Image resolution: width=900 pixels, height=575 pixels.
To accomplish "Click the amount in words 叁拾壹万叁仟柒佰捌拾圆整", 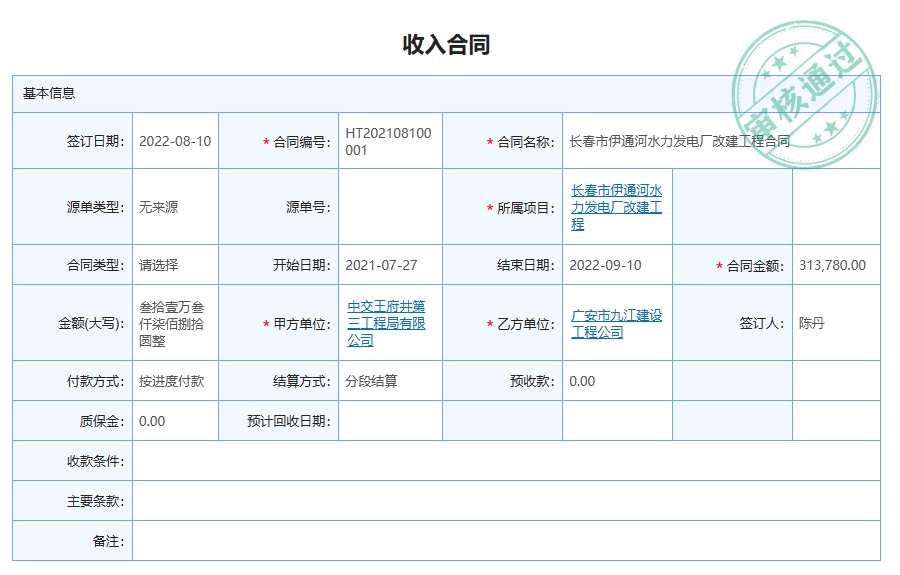I will (172, 324).
